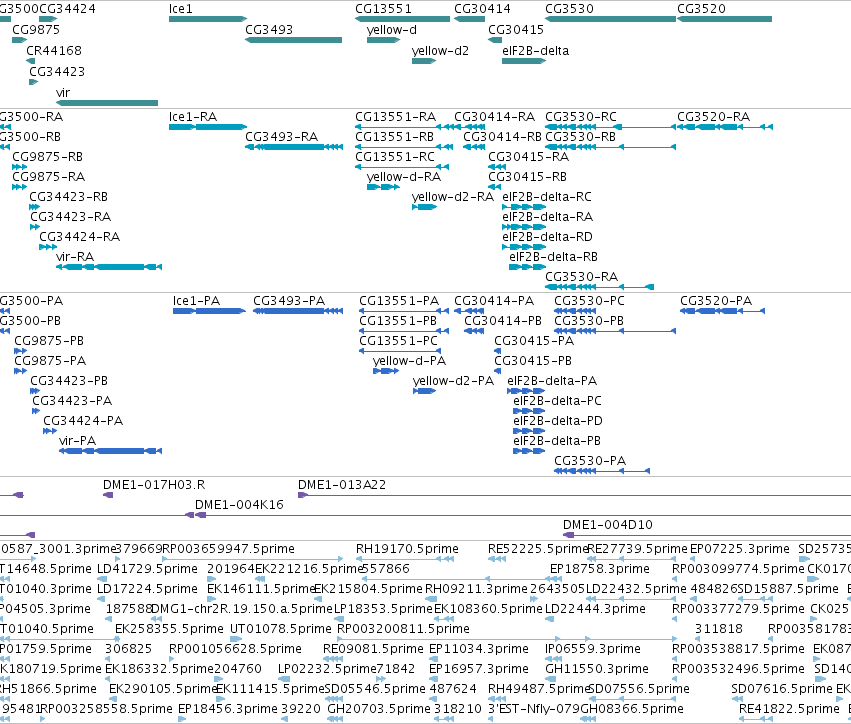
Task: Click protein yellow-d-PA
Action: [409, 361]
